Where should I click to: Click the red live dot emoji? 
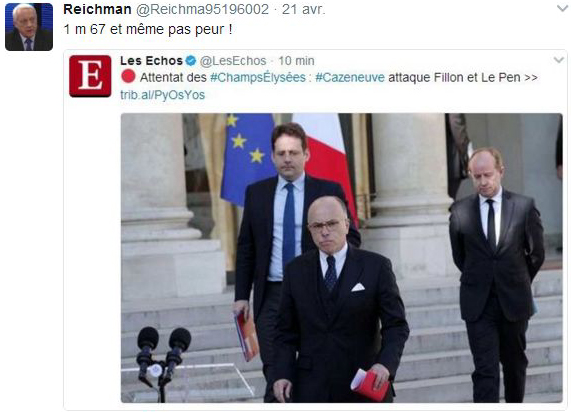click(128, 76)
